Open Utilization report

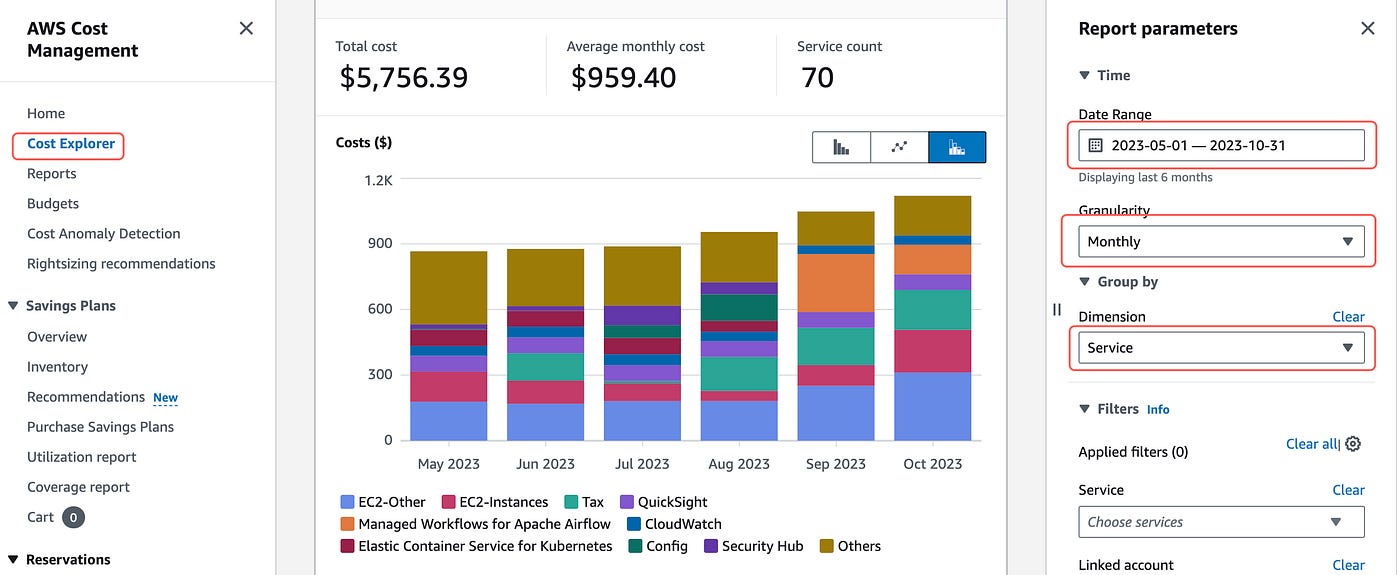click(82, 457)
